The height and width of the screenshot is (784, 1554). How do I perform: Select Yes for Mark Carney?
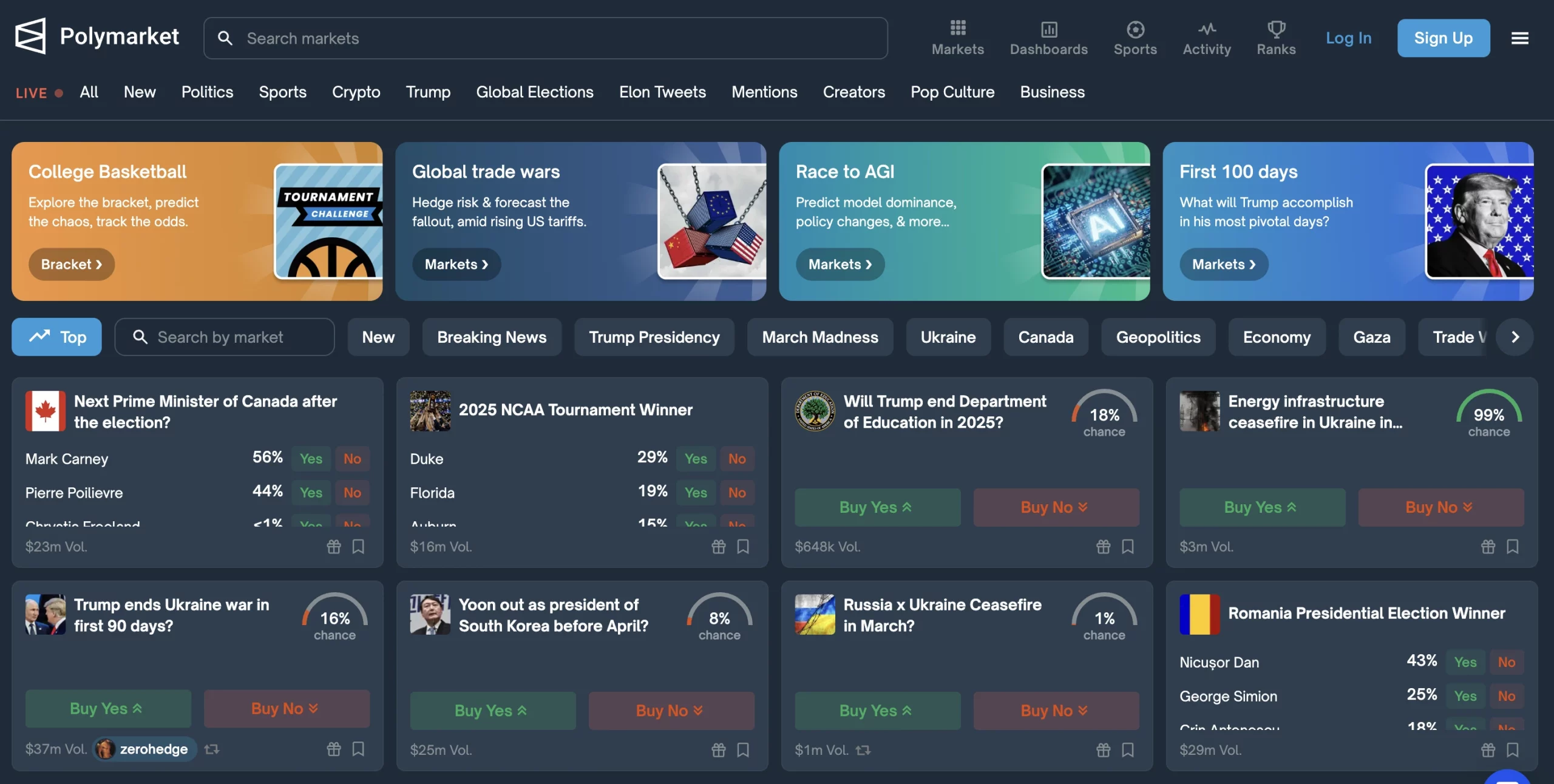pos(311,459)
